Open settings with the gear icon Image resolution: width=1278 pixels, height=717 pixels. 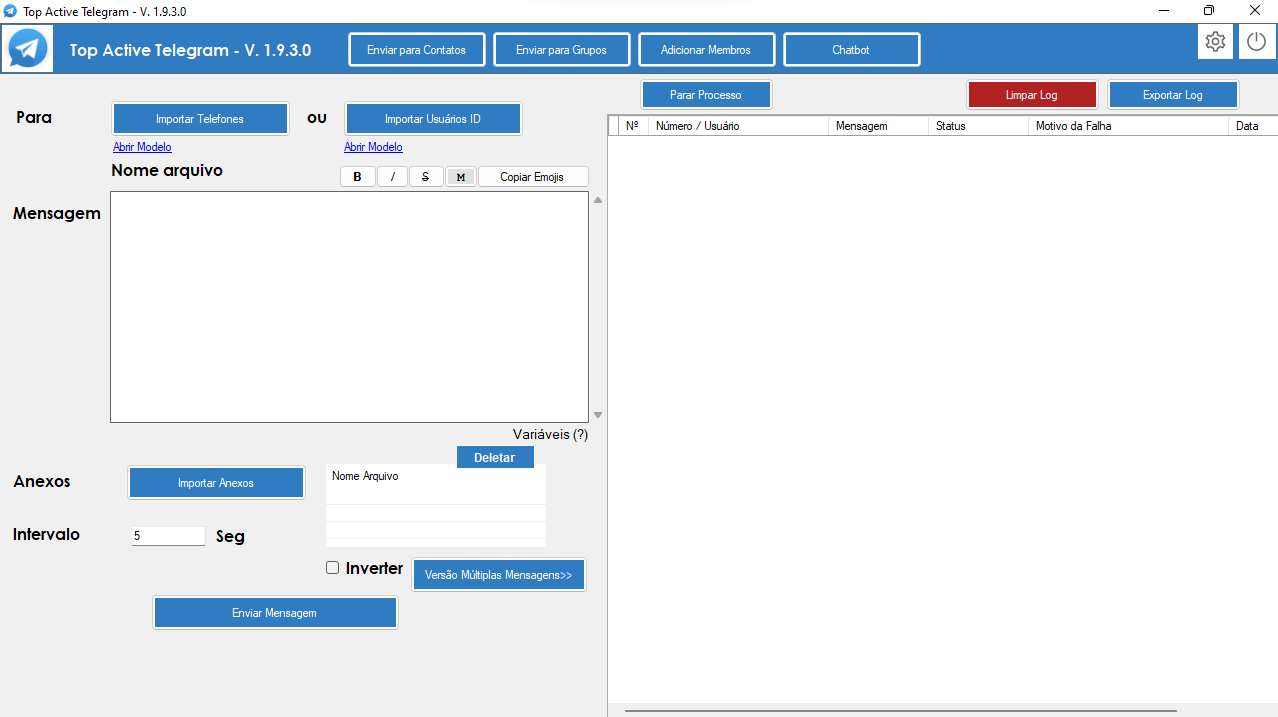point(1215,42)
